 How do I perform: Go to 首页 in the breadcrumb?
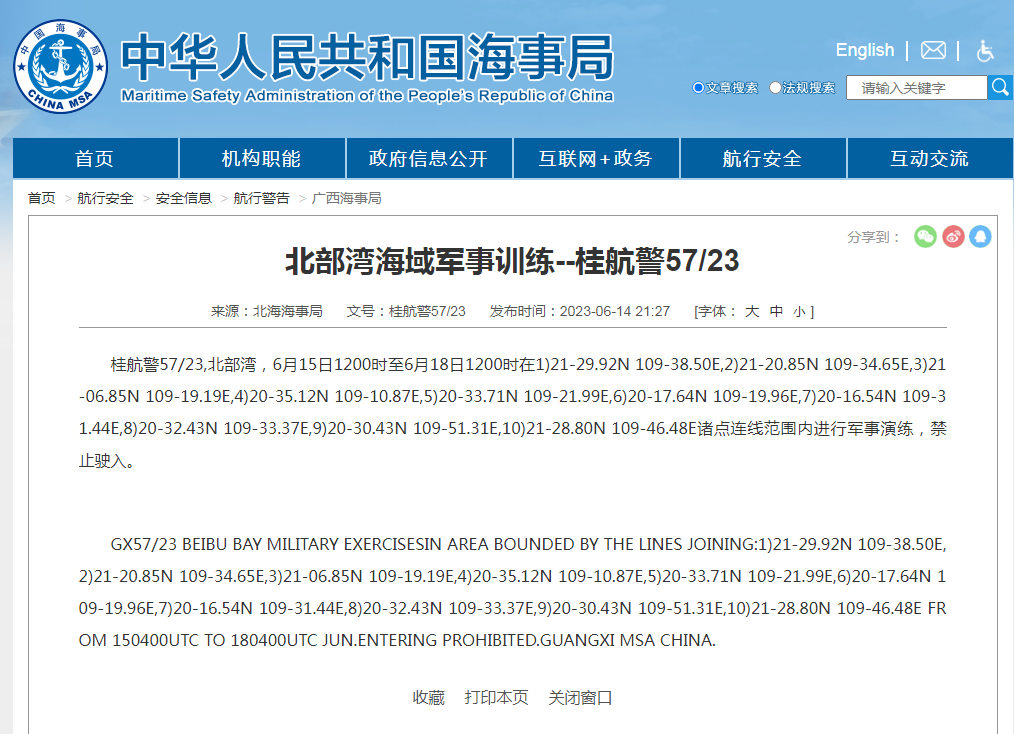(41, 198)
